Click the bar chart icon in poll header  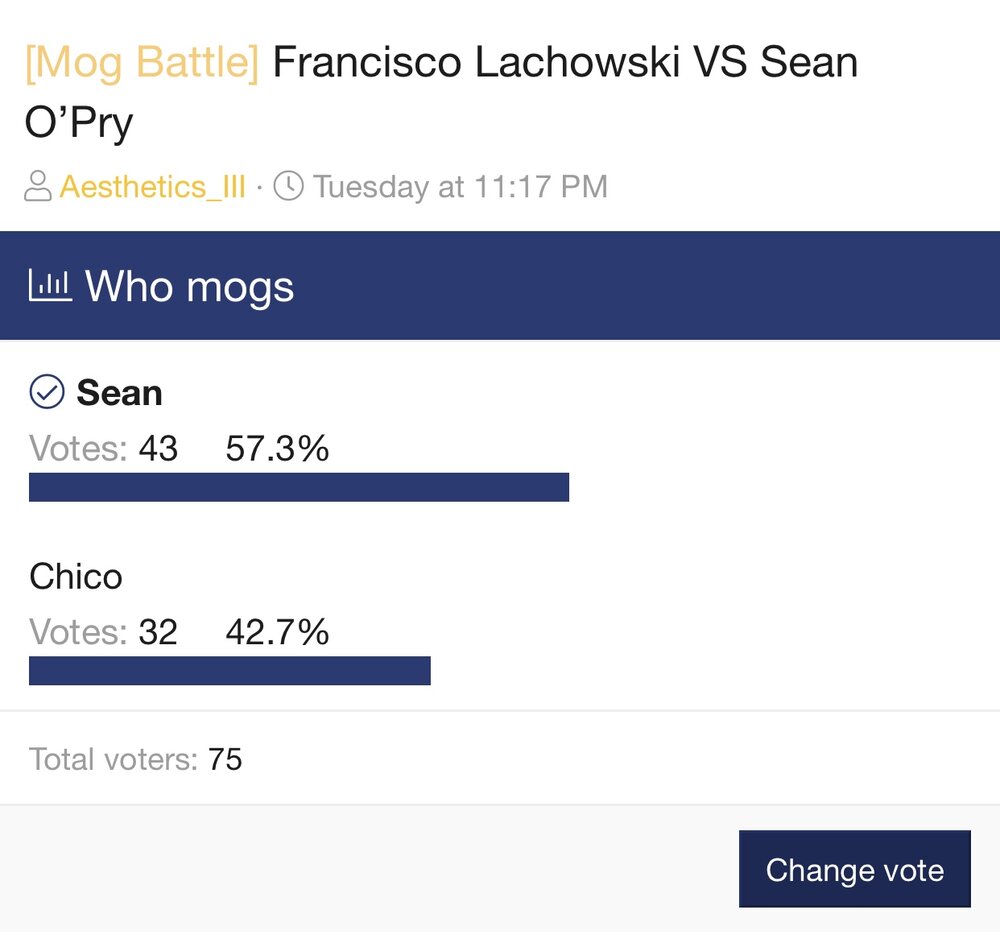click(x=50, y=287)
